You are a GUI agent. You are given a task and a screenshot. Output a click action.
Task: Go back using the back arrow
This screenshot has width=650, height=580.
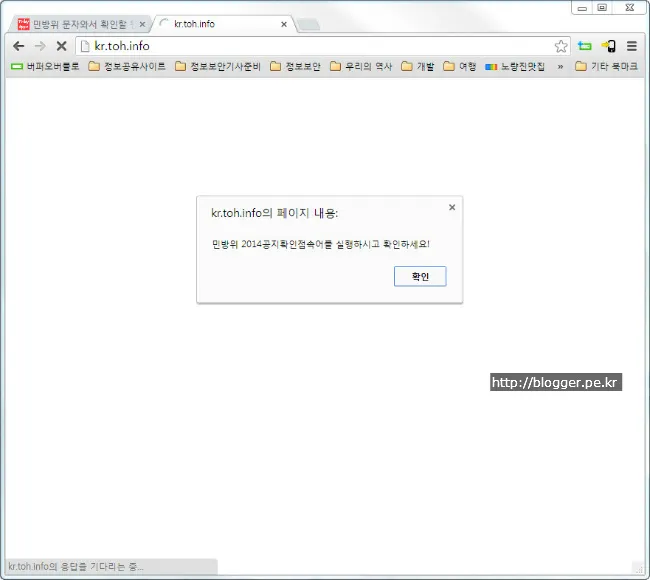[x=19, y=46]
